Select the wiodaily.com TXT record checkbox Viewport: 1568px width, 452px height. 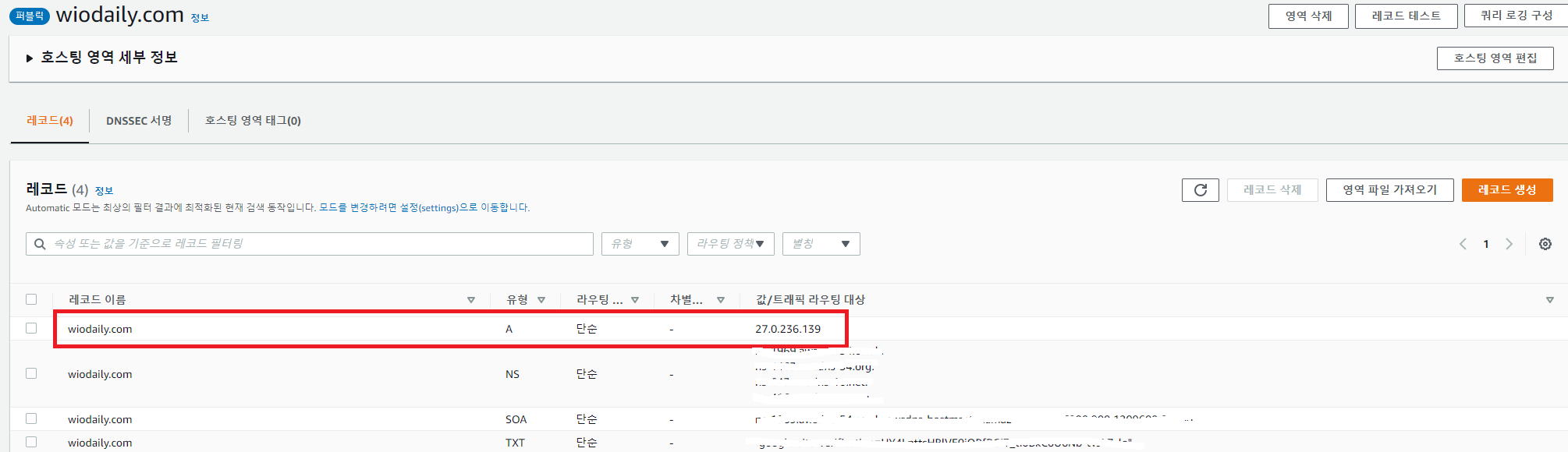[31, 442]
